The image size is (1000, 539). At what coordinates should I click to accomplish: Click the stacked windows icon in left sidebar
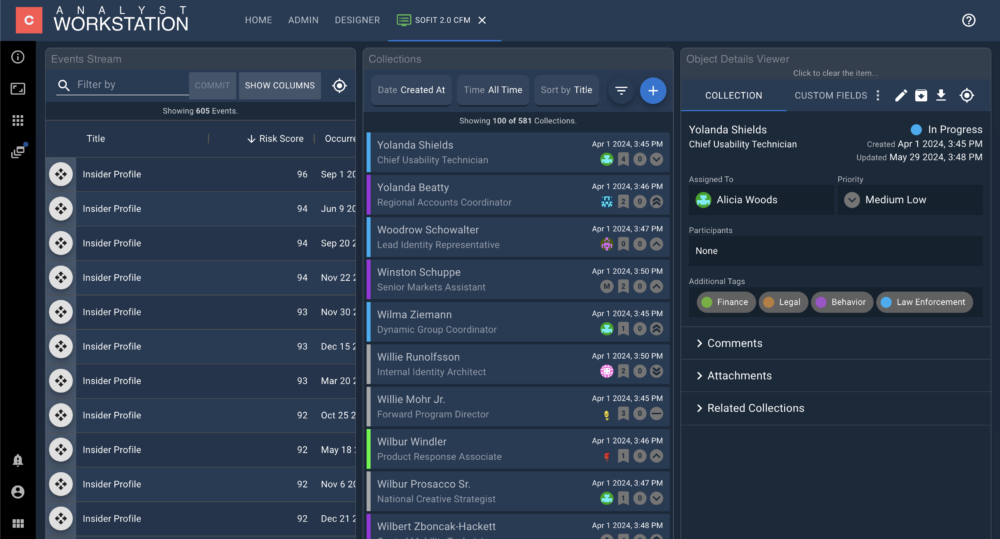coord(18,151)
